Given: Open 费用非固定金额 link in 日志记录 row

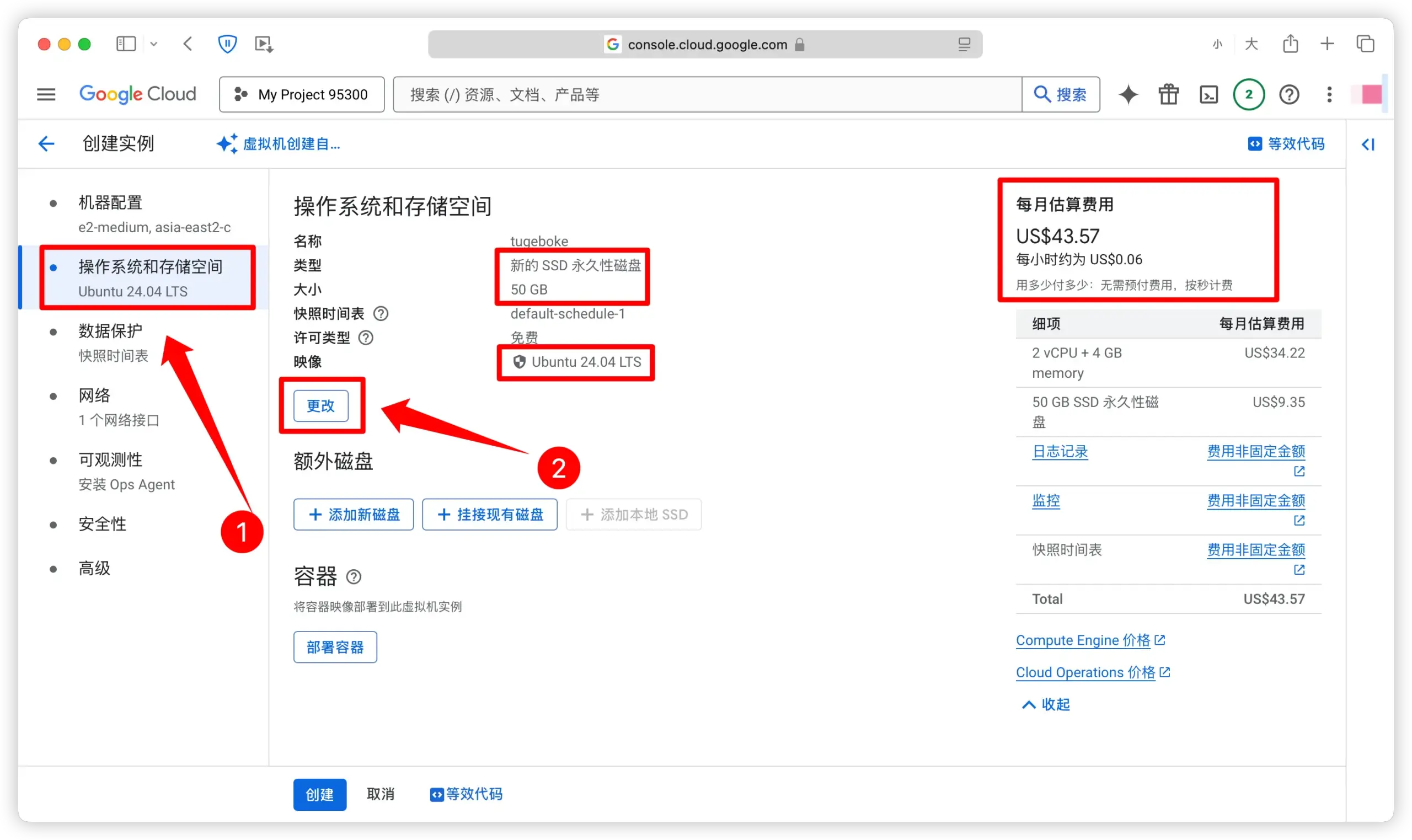Looking at the screenshot, I should tap(1256, 451).
